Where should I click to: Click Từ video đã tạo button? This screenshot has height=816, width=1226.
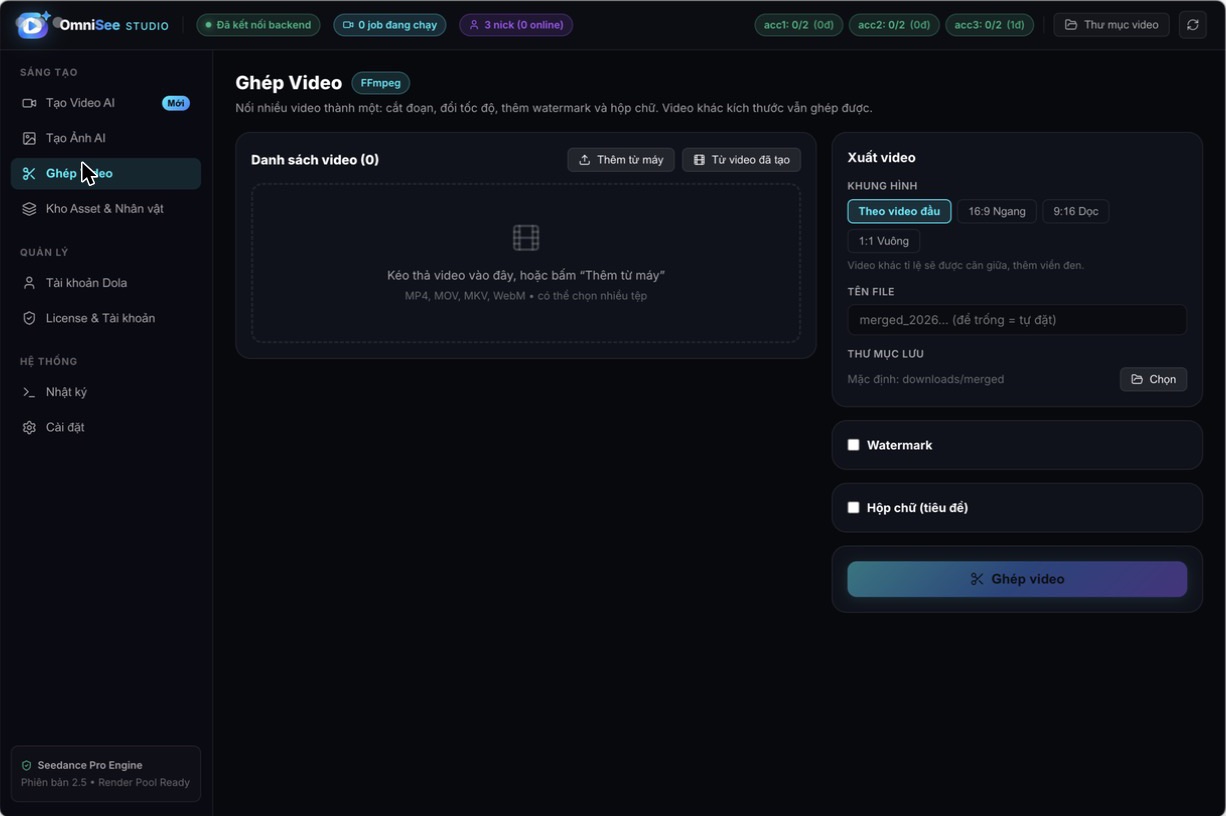(741, 160)
